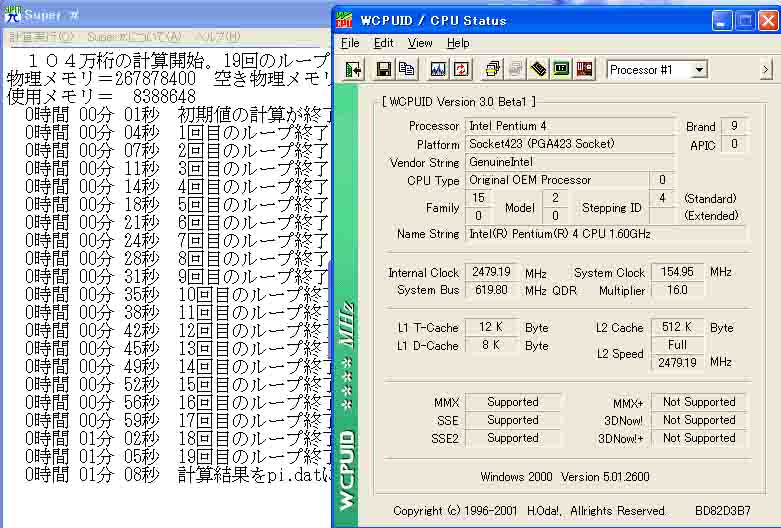Click the Stepping ID value 4
The height and width of the screenshot is (528, 781).
pos(662,198)
